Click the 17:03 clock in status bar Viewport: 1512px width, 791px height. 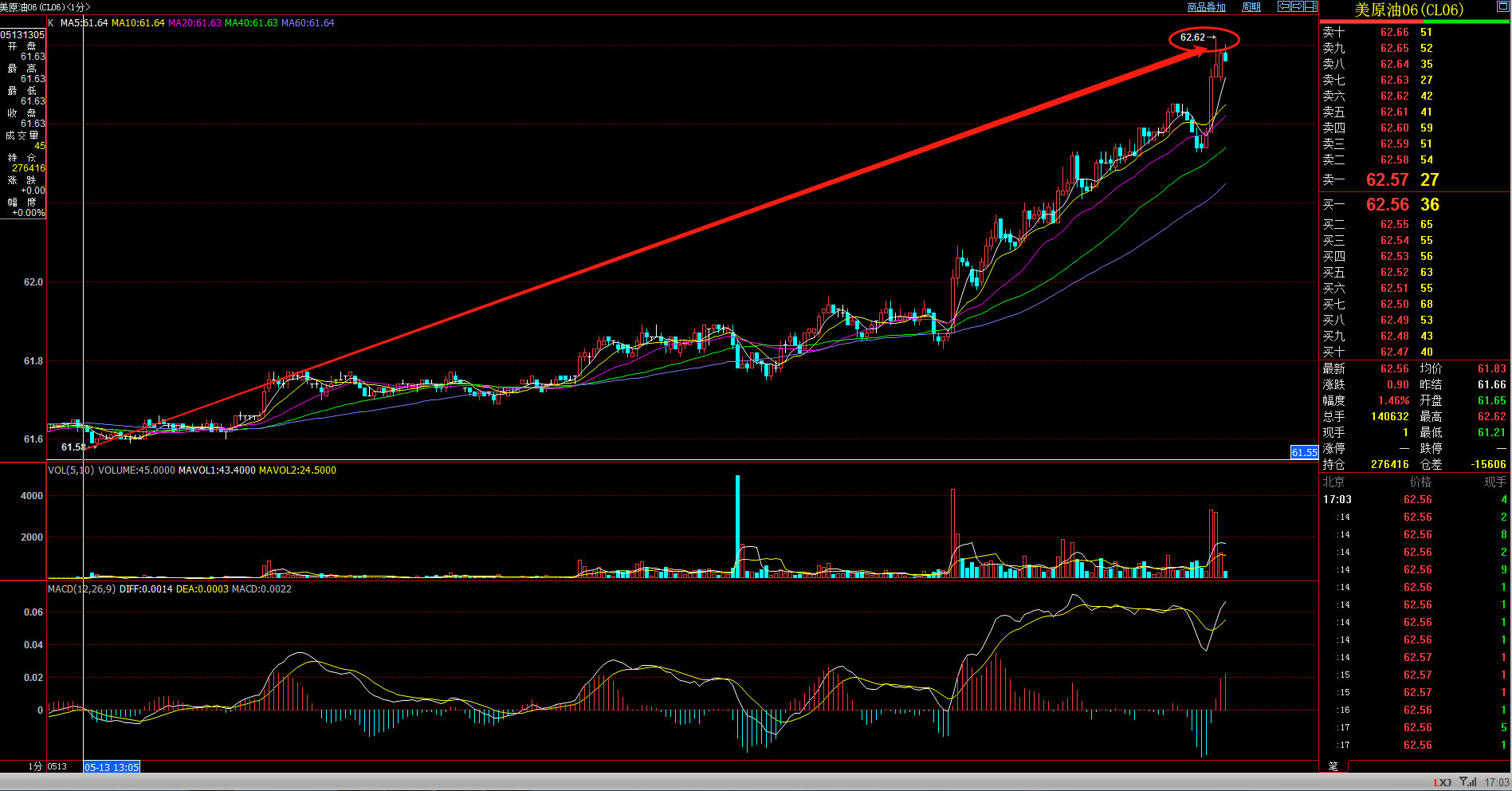(1497, 782)
